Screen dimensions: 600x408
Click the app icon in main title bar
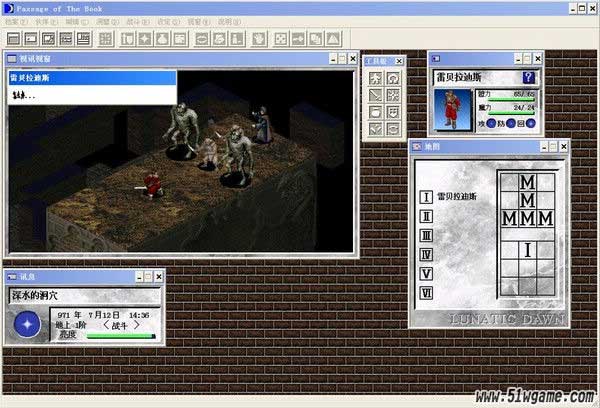click(8, 8)
